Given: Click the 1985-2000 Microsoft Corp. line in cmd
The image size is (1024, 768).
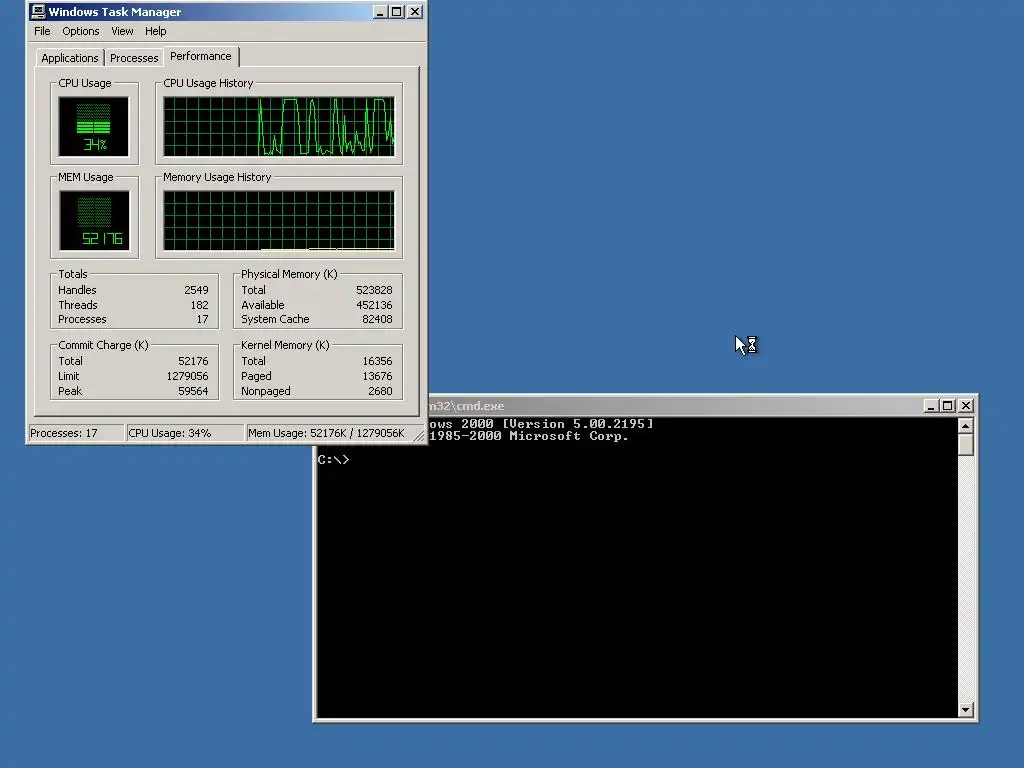Looking at the screenshot, I should click(x=529, y=436).
